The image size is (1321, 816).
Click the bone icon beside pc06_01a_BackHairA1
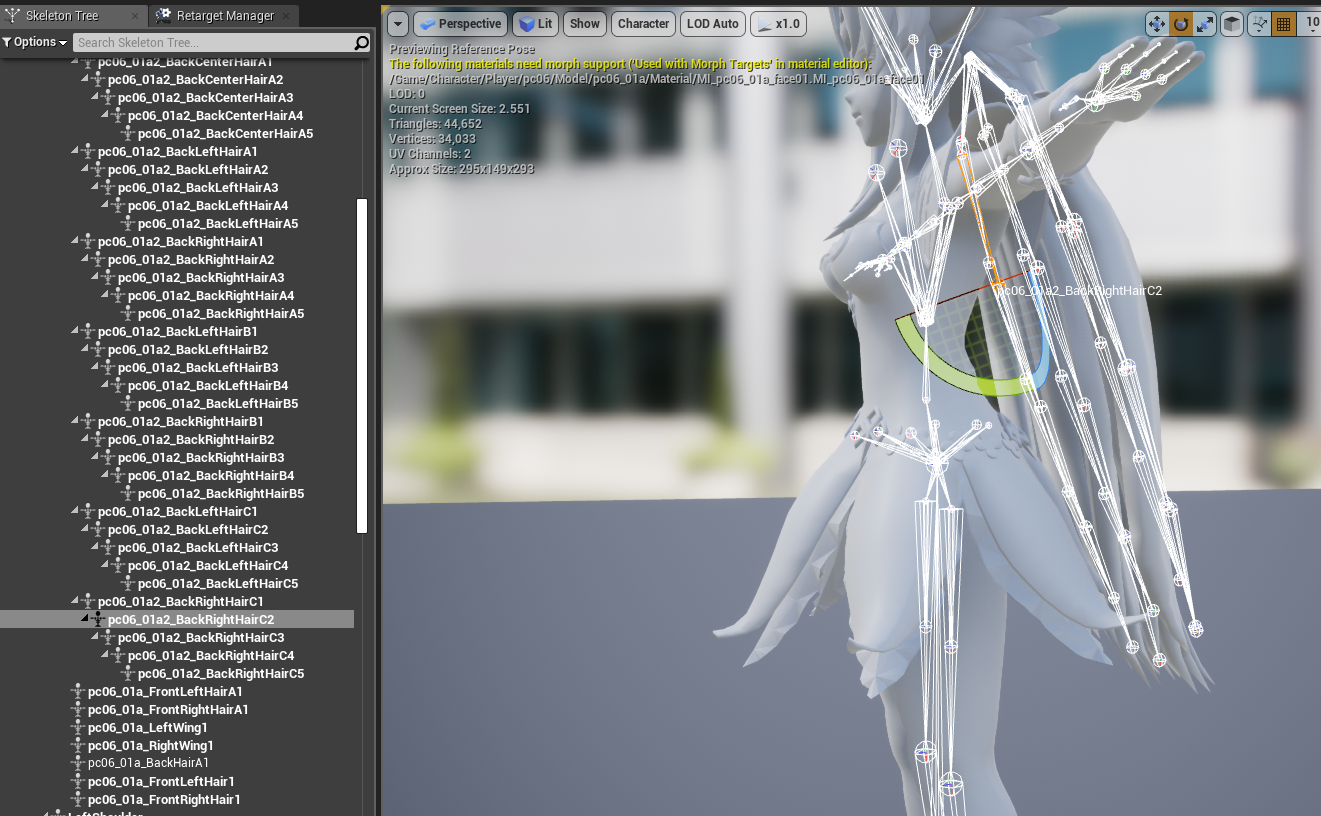pyautogui.click(x=78, y=764)
